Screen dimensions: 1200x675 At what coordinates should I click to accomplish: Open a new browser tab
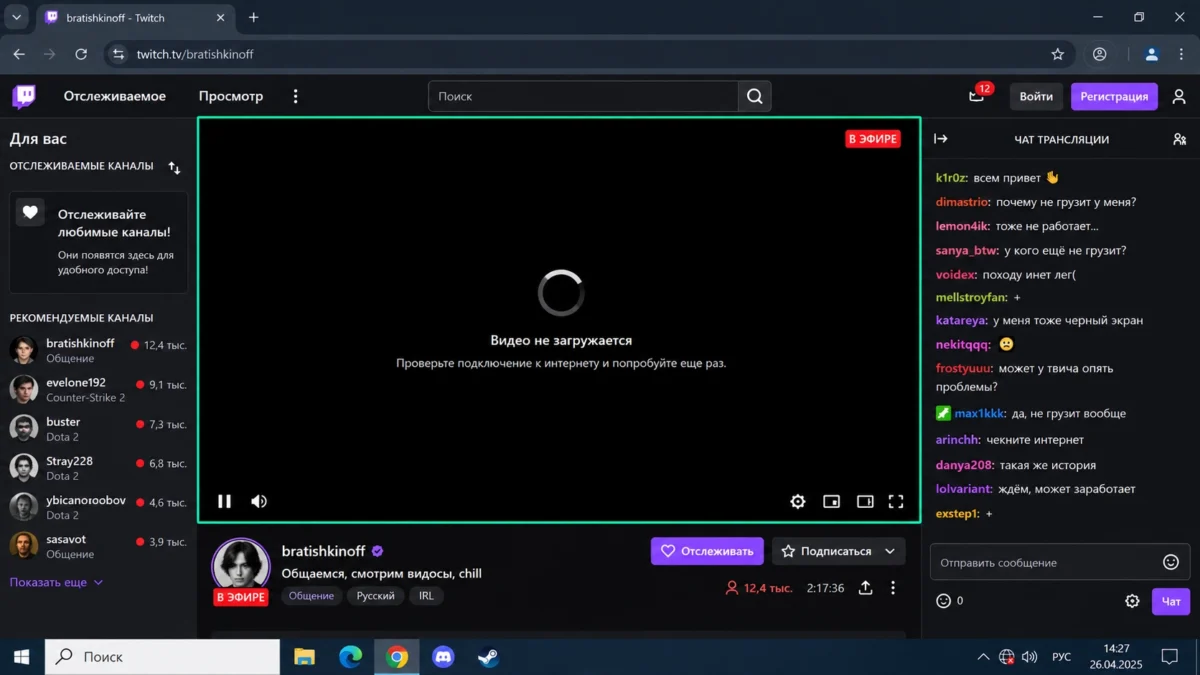coord(253,17)
